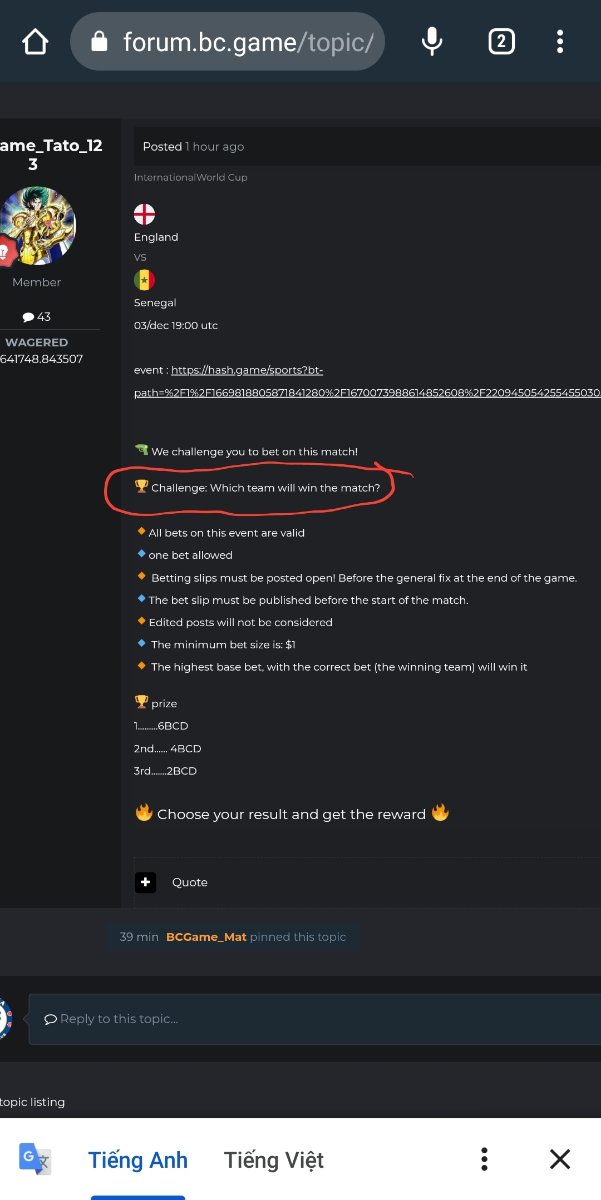
Task: Open the tab switcher showing 2 tabs
Action: 501,42
